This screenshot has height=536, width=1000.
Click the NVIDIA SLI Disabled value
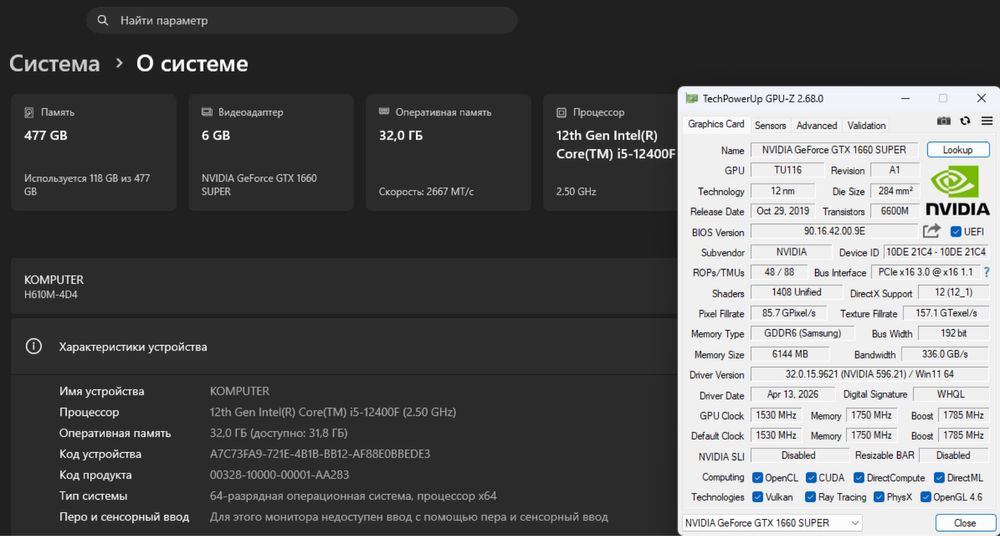(798, 456)
